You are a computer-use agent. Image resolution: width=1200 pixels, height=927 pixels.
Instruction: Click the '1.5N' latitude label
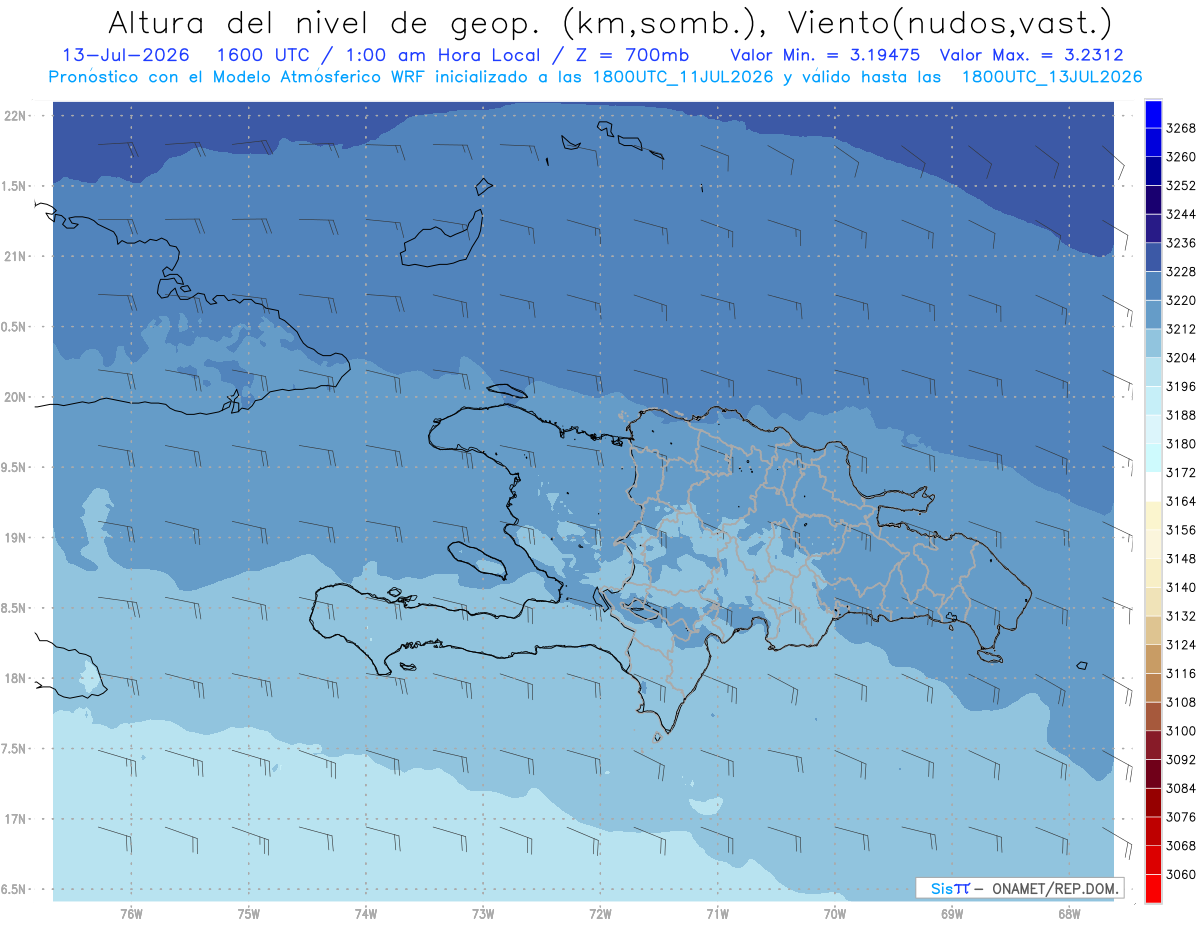click(13, 186)
